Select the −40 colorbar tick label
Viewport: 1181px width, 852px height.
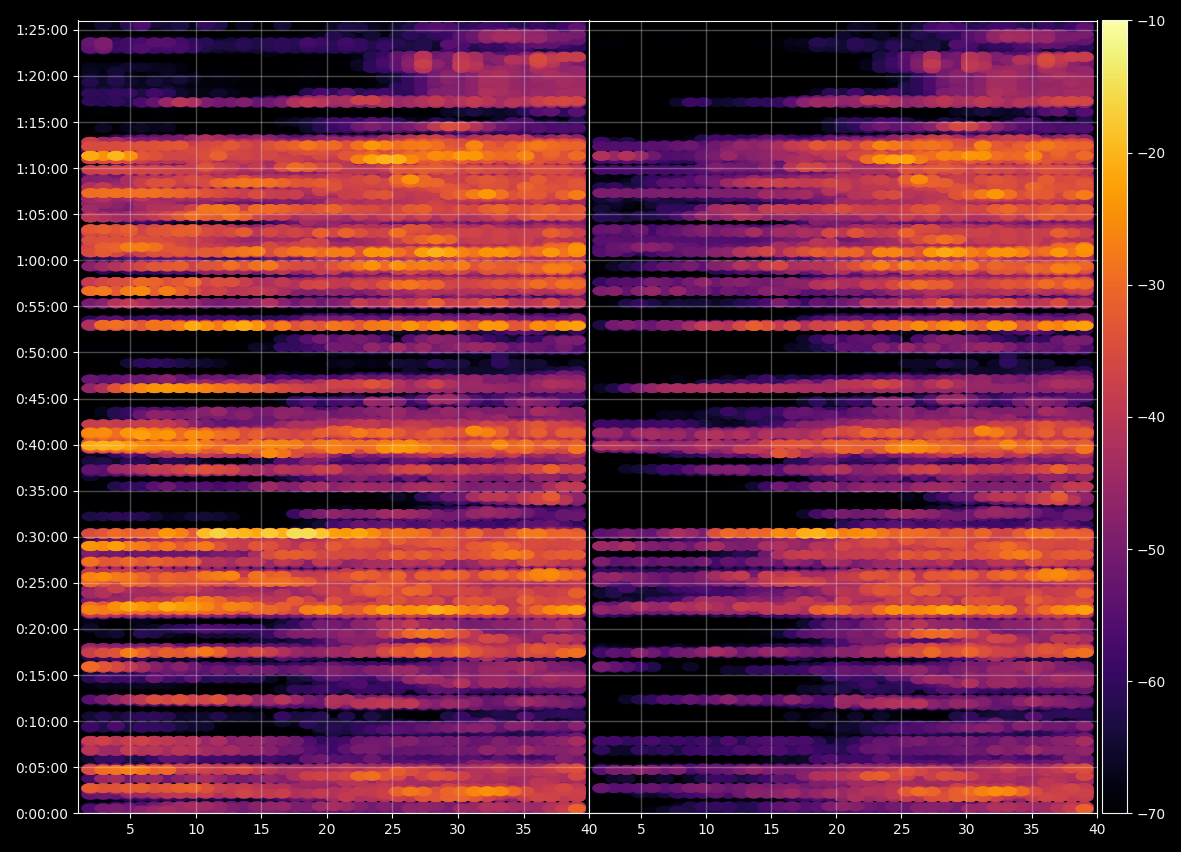pyautogui.click(x=1150, y=417)
